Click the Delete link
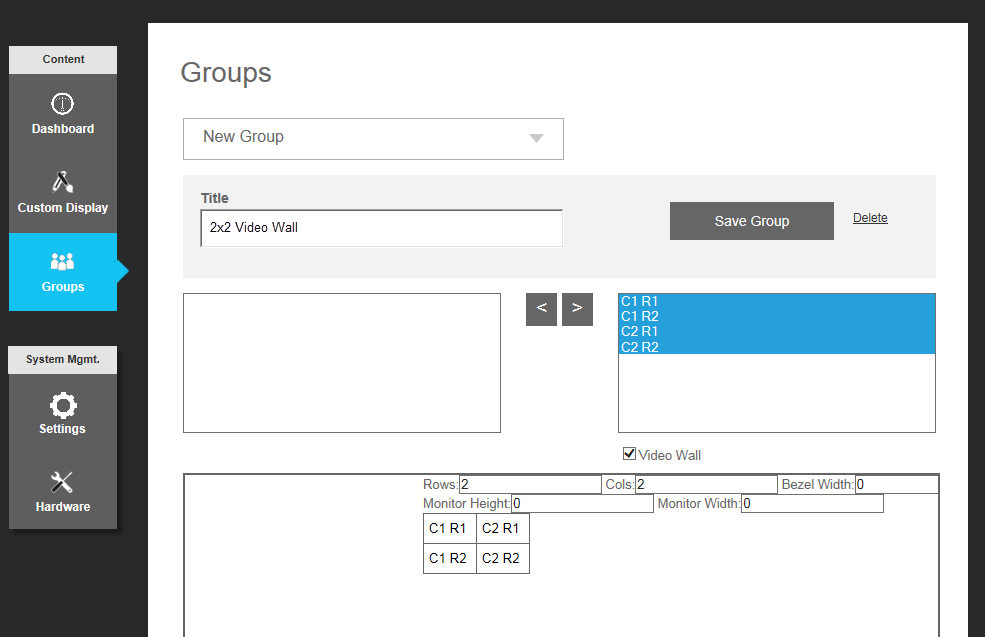Viewport: 985px width, 637px height. click(869, 217)
